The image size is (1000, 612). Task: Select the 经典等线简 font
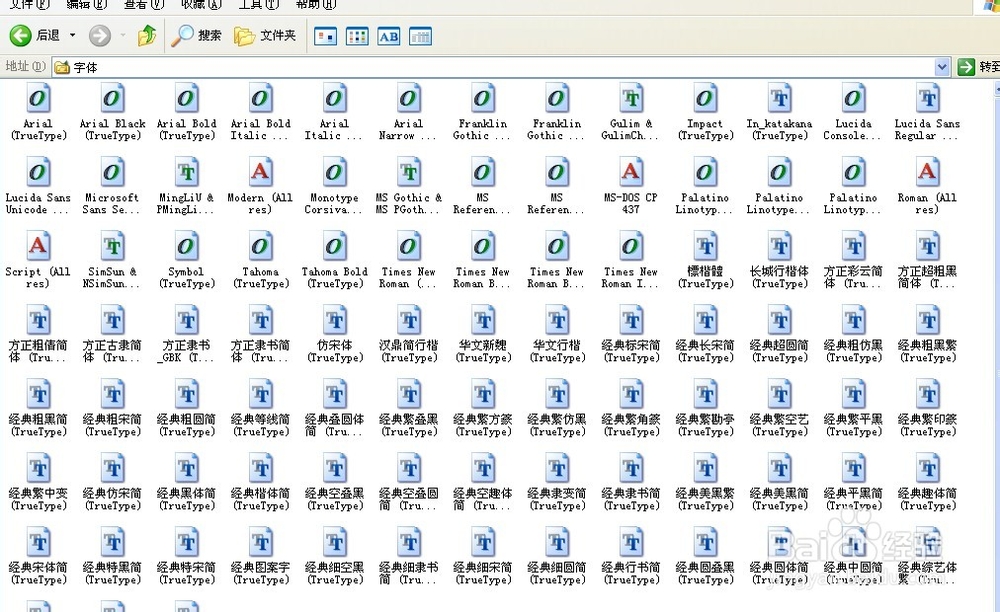260,408
